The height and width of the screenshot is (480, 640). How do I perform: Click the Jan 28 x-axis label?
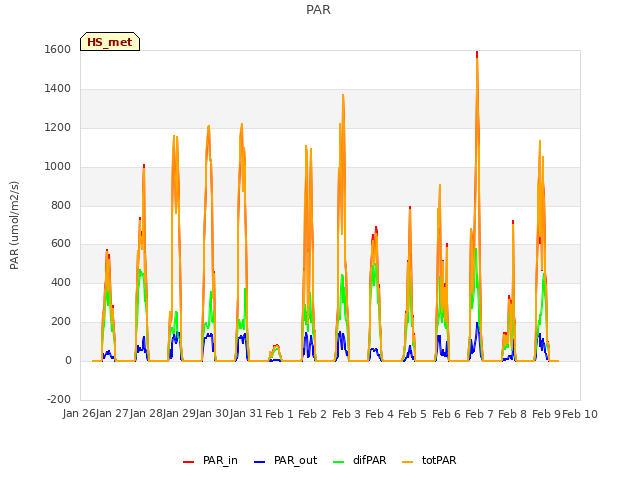pyautogui.click(x=147, y=414)
